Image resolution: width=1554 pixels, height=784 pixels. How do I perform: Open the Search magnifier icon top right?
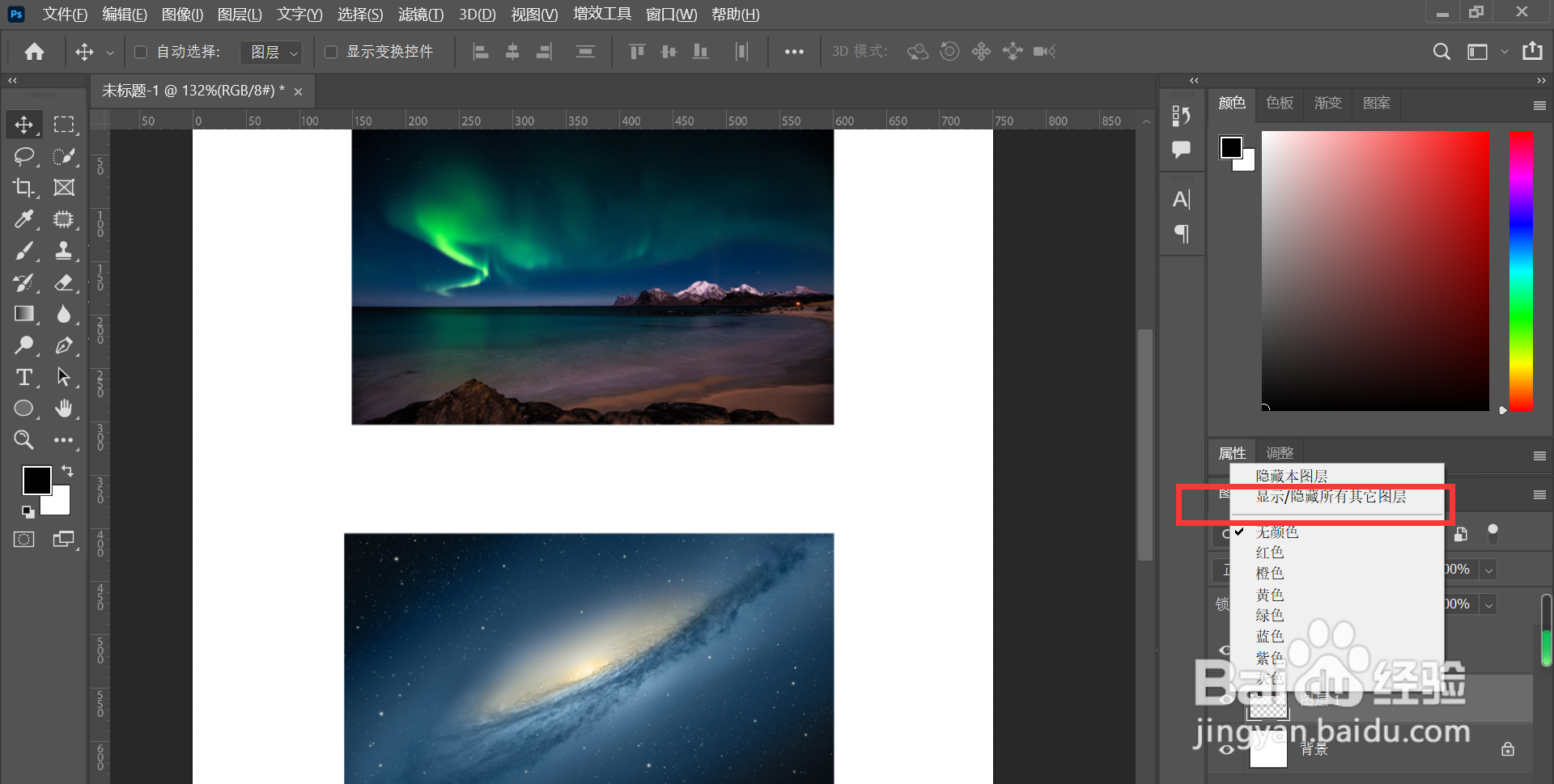[x=1441, y=52]
